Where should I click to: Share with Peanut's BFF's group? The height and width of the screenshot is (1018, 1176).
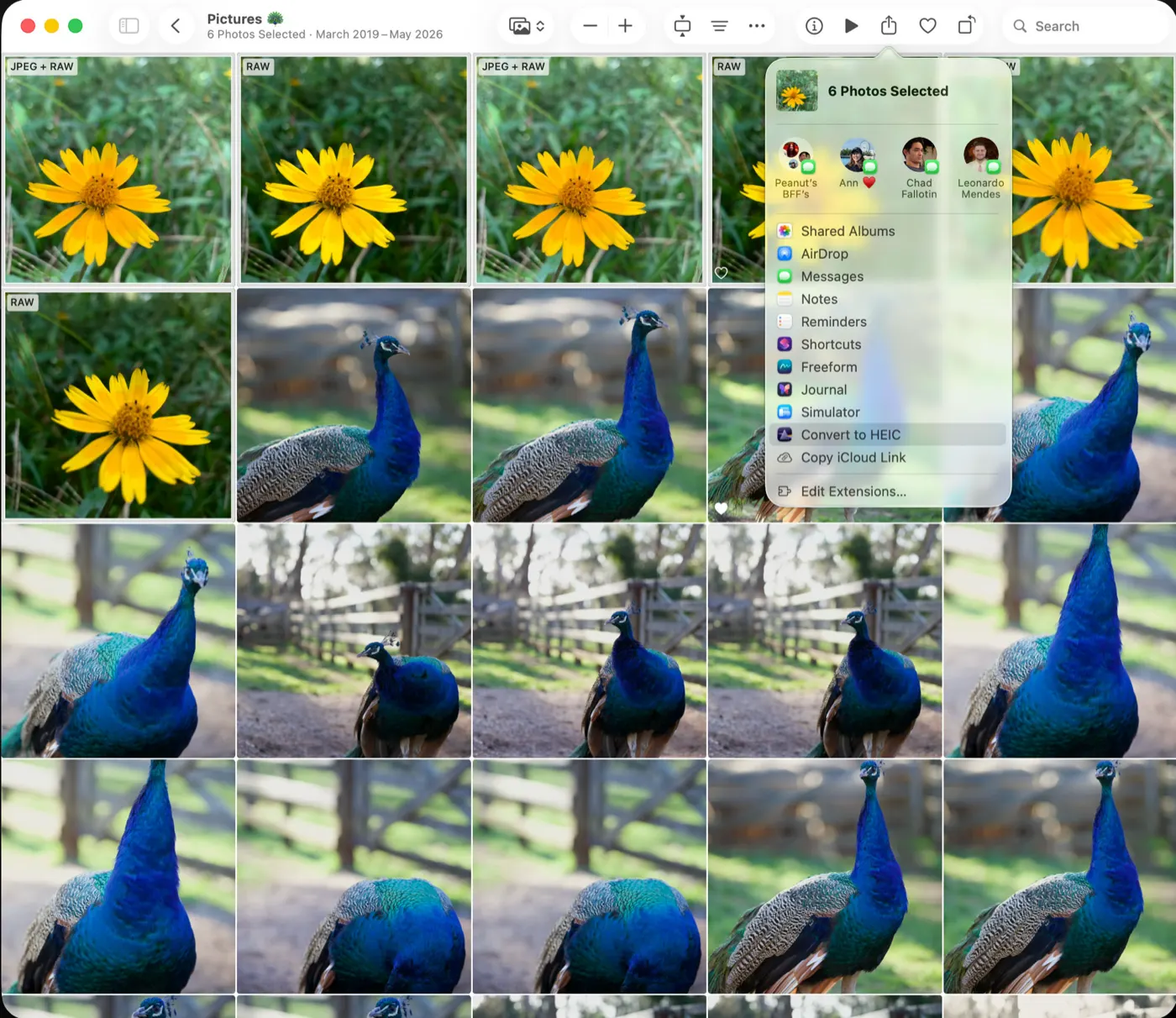coord(795,168)
